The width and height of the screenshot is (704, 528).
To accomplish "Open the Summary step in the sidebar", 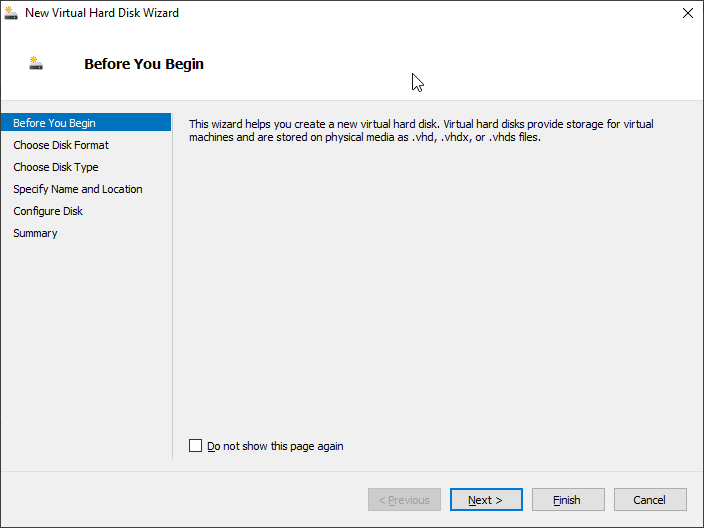I will (x=35, y=233).
